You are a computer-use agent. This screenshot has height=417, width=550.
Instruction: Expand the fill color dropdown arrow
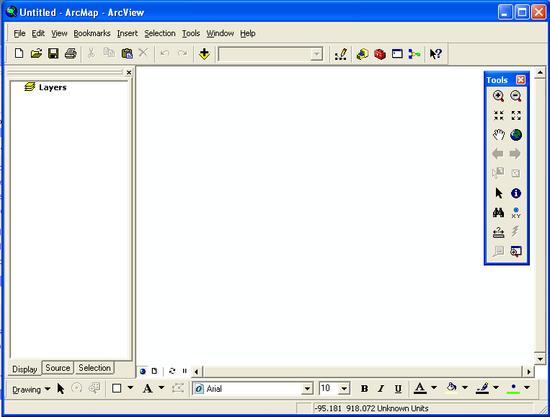tap(465, 388)
